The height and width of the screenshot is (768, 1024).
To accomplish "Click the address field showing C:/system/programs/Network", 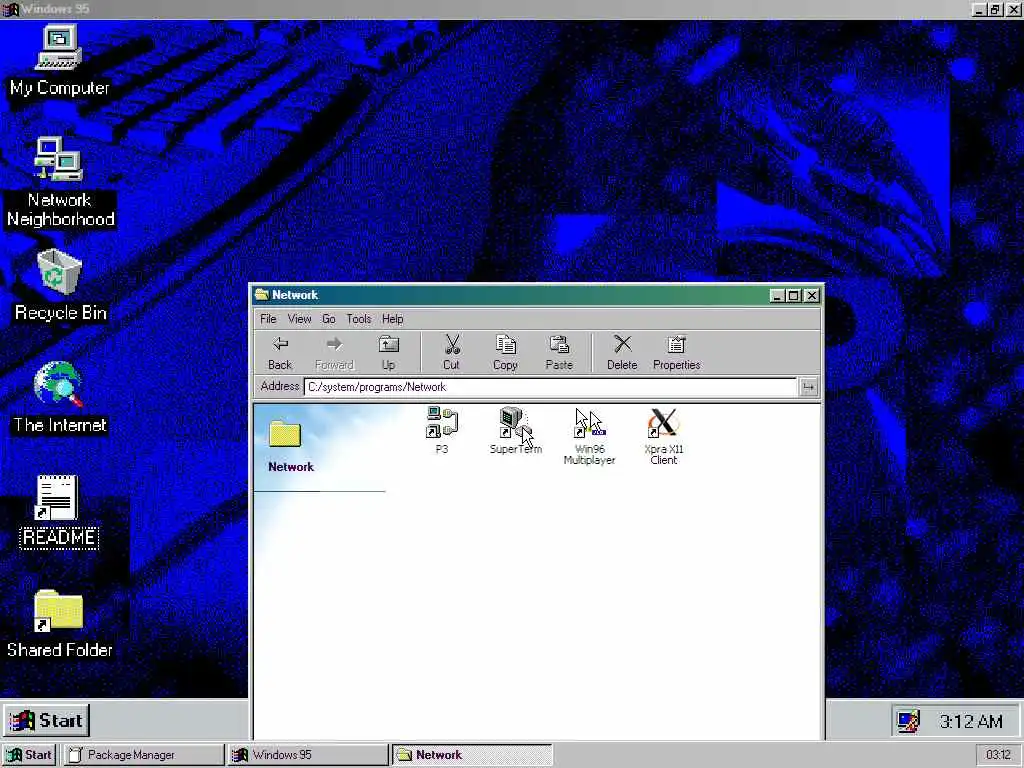I will (x=550, y=387).
